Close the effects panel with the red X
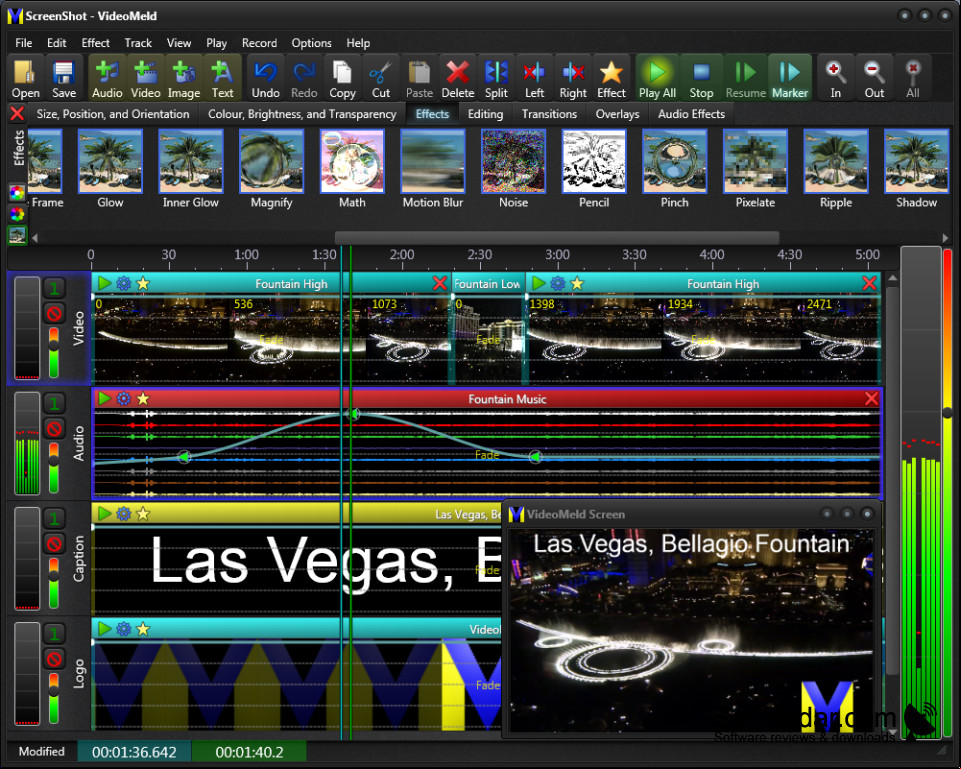Screen dimensions: 961x769 tap(17, 113)
